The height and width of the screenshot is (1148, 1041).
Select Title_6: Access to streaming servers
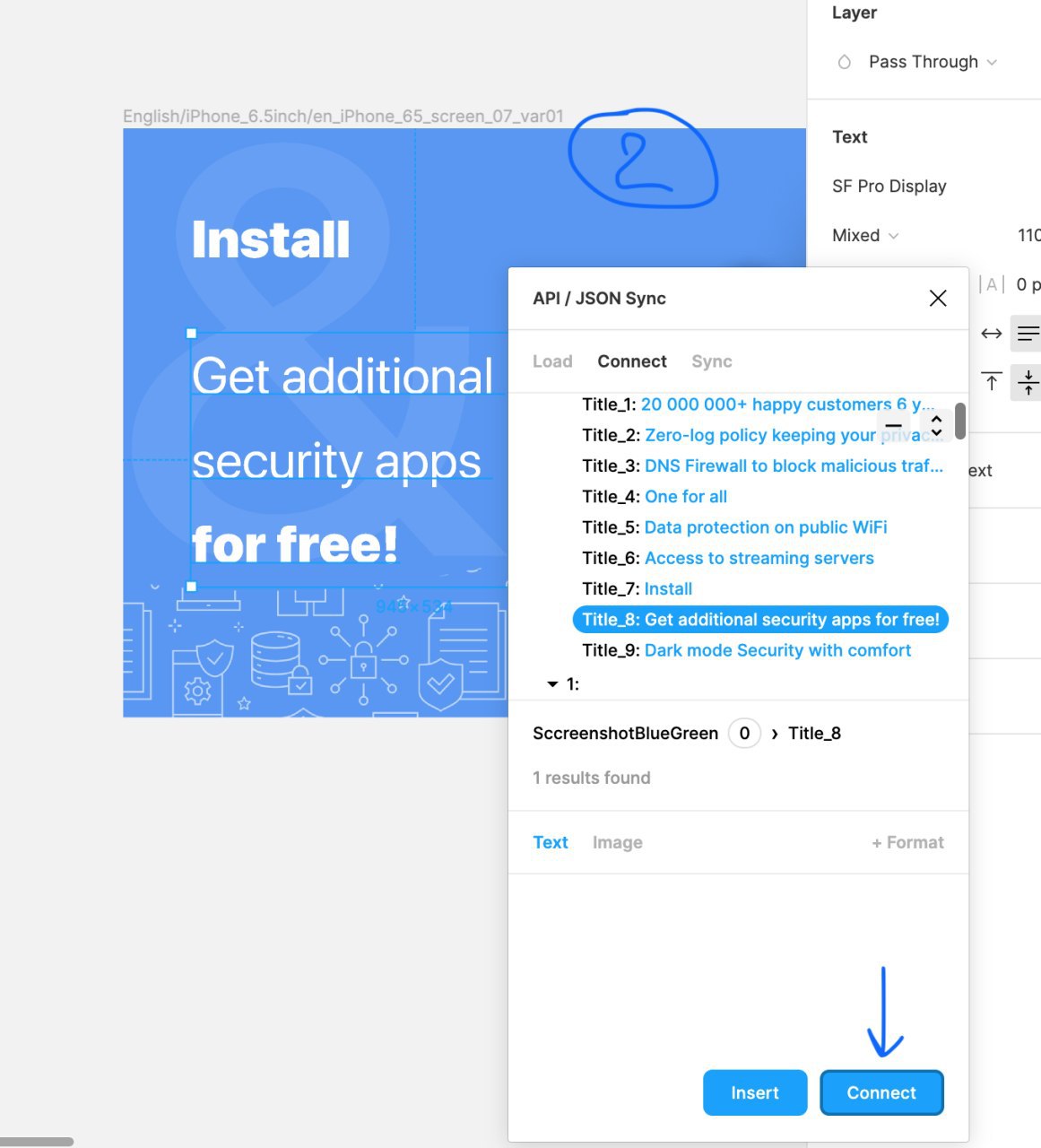pos(728,558)
